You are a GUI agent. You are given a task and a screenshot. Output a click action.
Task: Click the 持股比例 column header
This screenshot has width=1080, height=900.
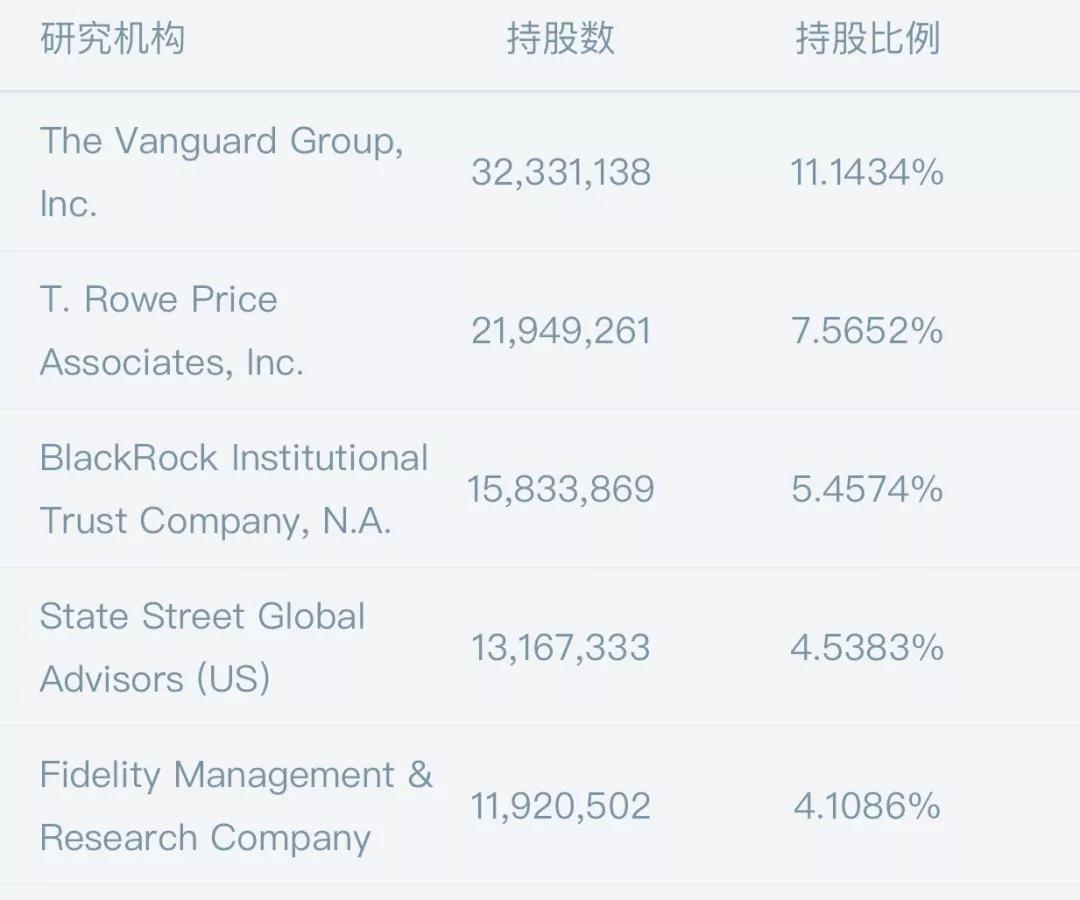pos(867,40)
